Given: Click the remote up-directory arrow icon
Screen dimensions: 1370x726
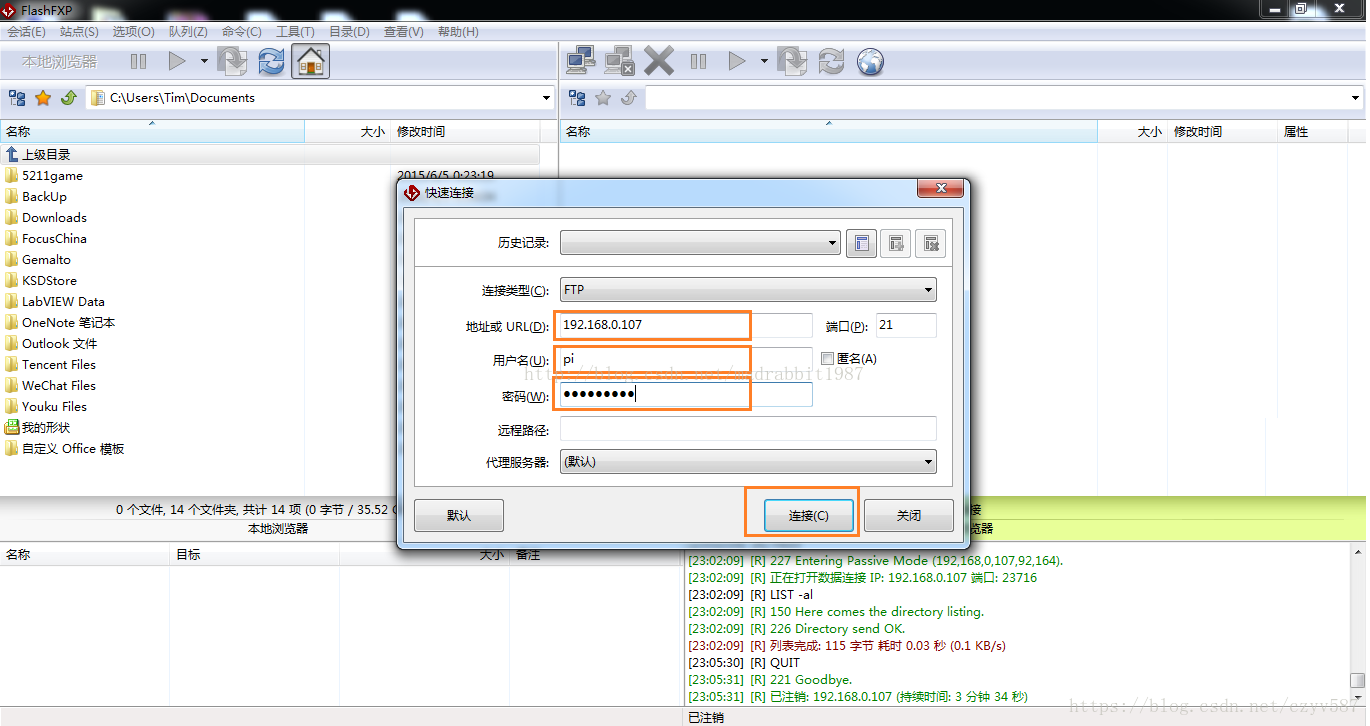Looking at the screenshot, I should (629, 98).
